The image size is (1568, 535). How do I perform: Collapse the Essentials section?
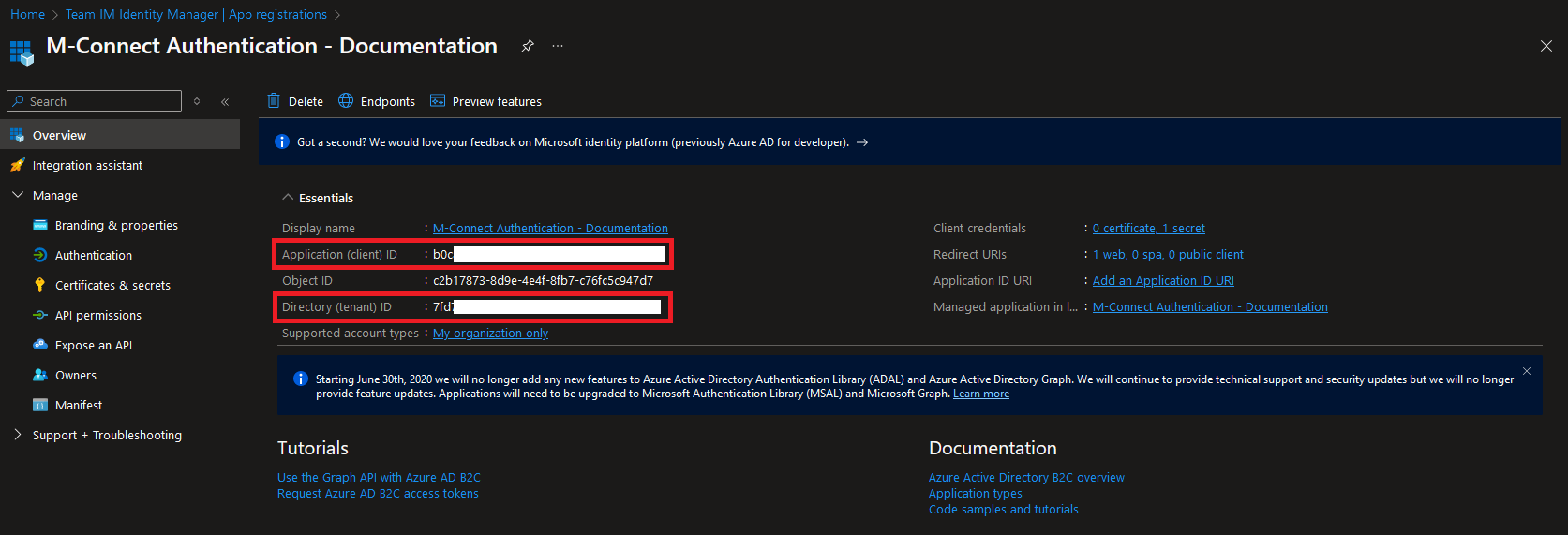click(288, 198)
